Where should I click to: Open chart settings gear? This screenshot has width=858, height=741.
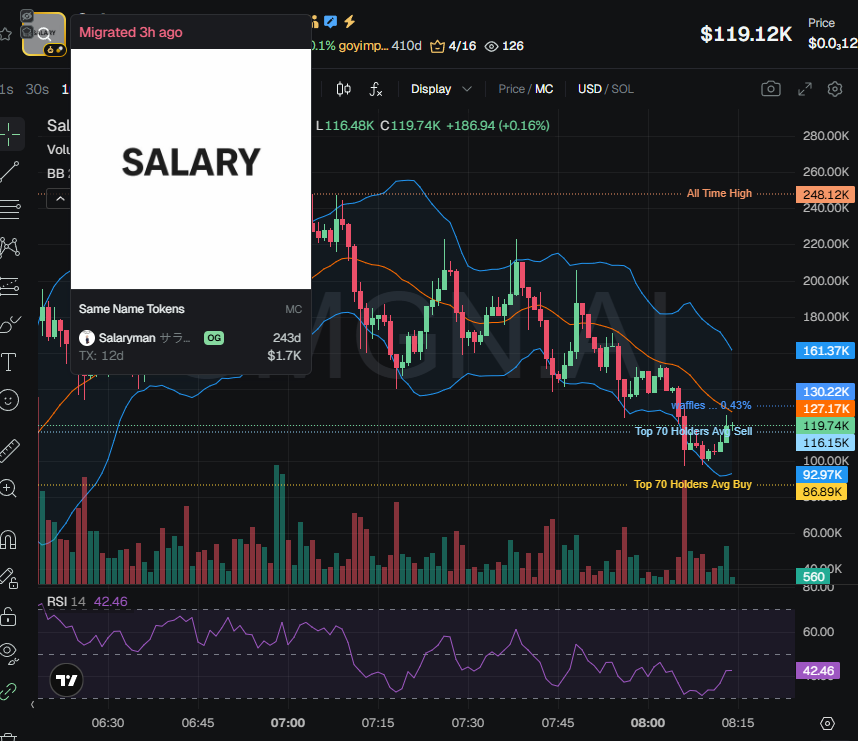(834, 89)
